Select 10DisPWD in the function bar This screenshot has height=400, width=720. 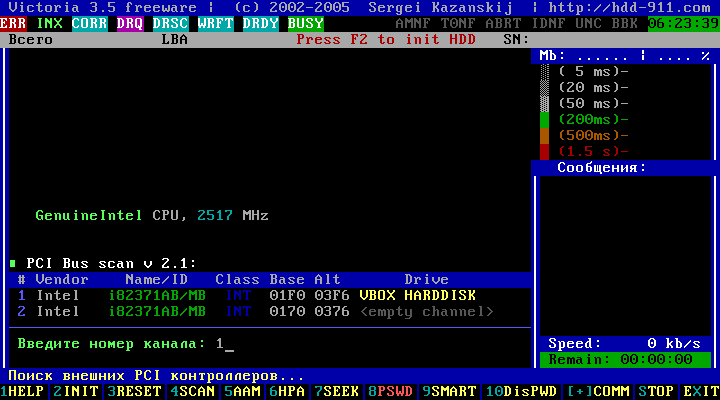click(521, 392)
